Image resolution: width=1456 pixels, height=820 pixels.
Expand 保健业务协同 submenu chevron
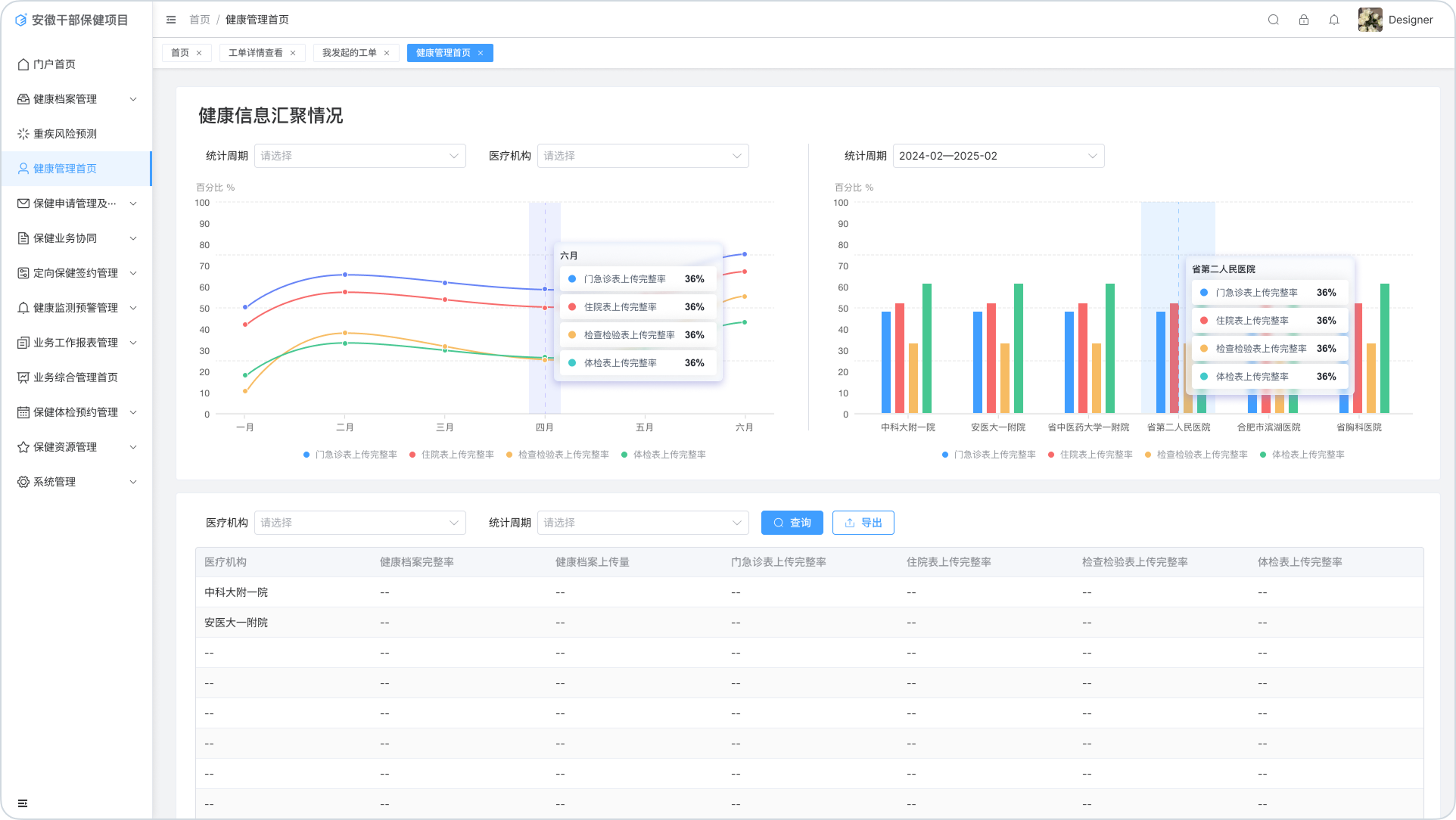click(x=133, y=238)
